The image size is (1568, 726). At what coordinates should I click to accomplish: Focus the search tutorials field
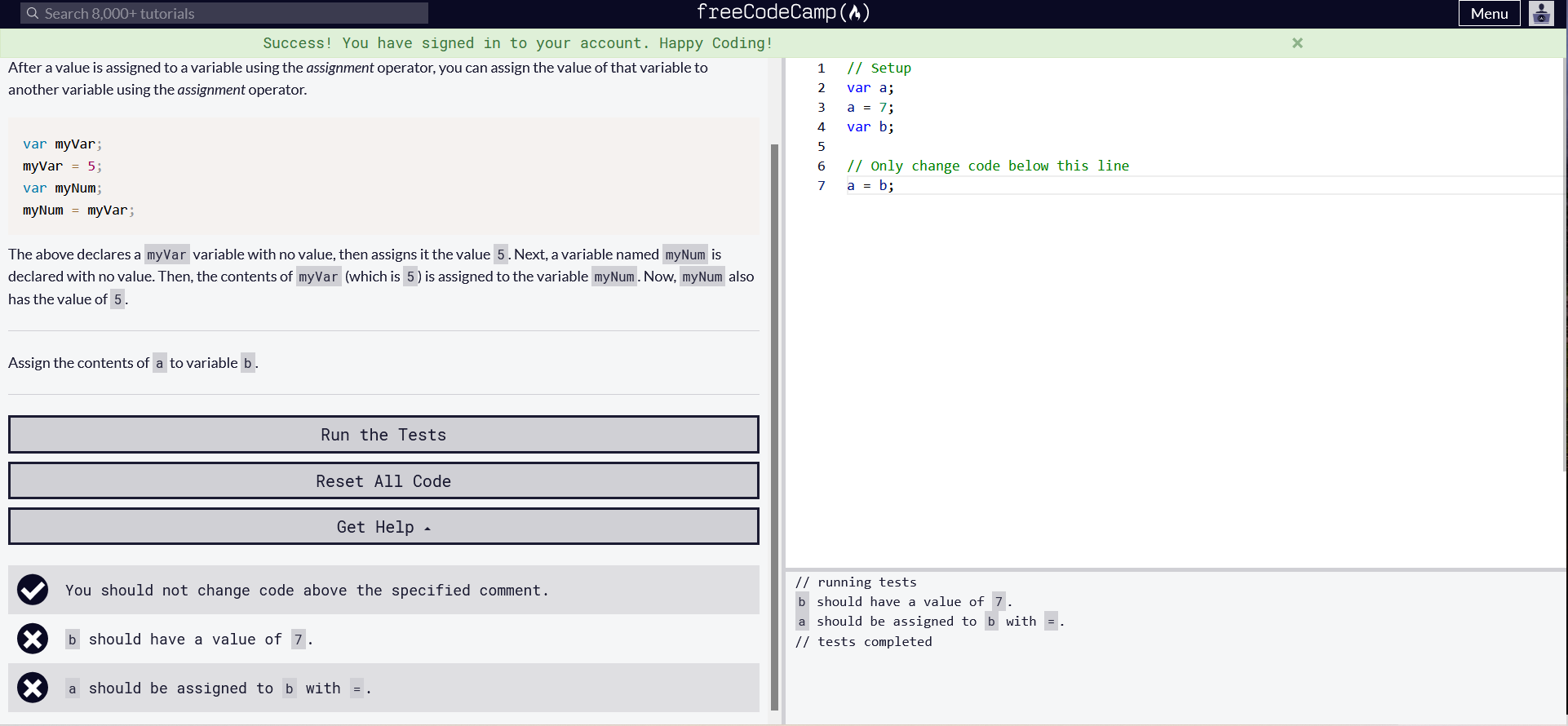[x=224, y=13]
